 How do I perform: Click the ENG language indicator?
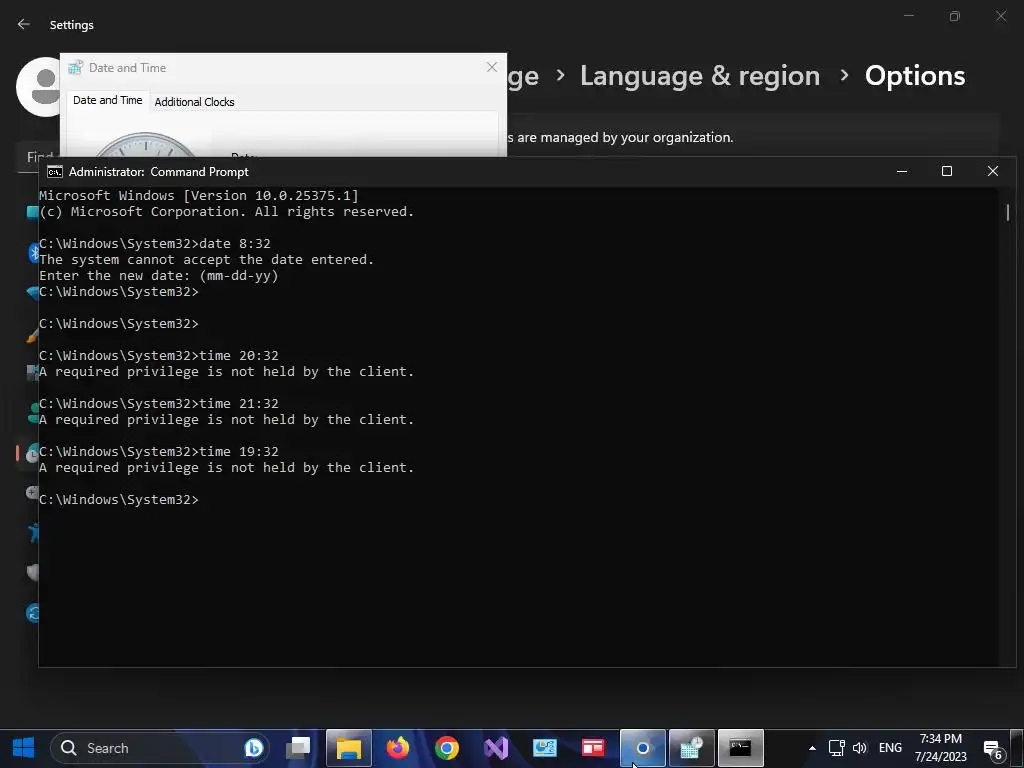click(890, 748)
